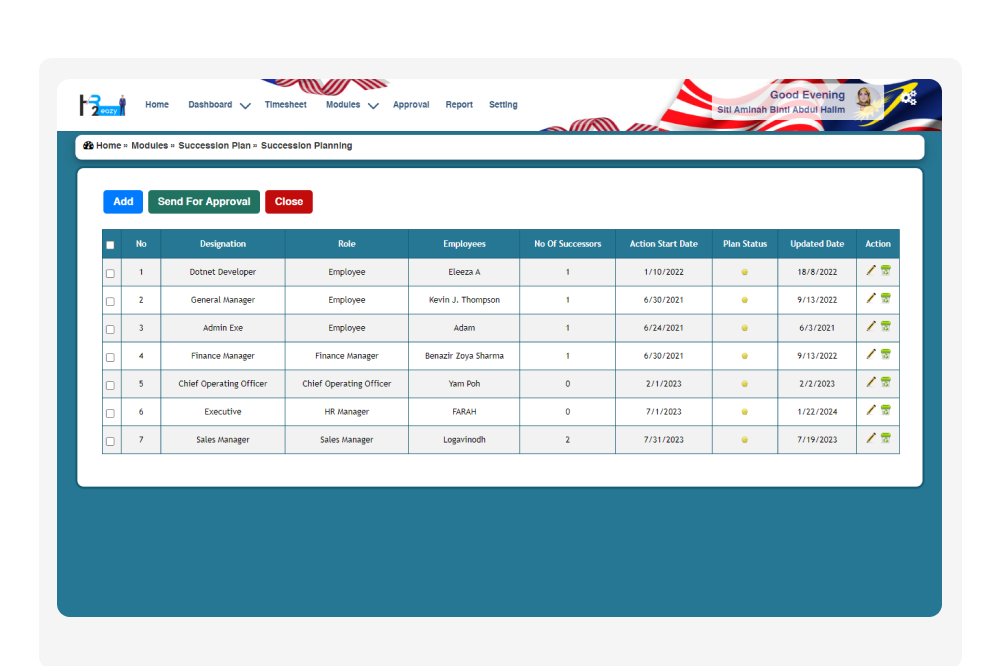983x666 pixels.
Task: Click the pencil edit icon for Dotnet Developer
Action: tap(871, 270)
